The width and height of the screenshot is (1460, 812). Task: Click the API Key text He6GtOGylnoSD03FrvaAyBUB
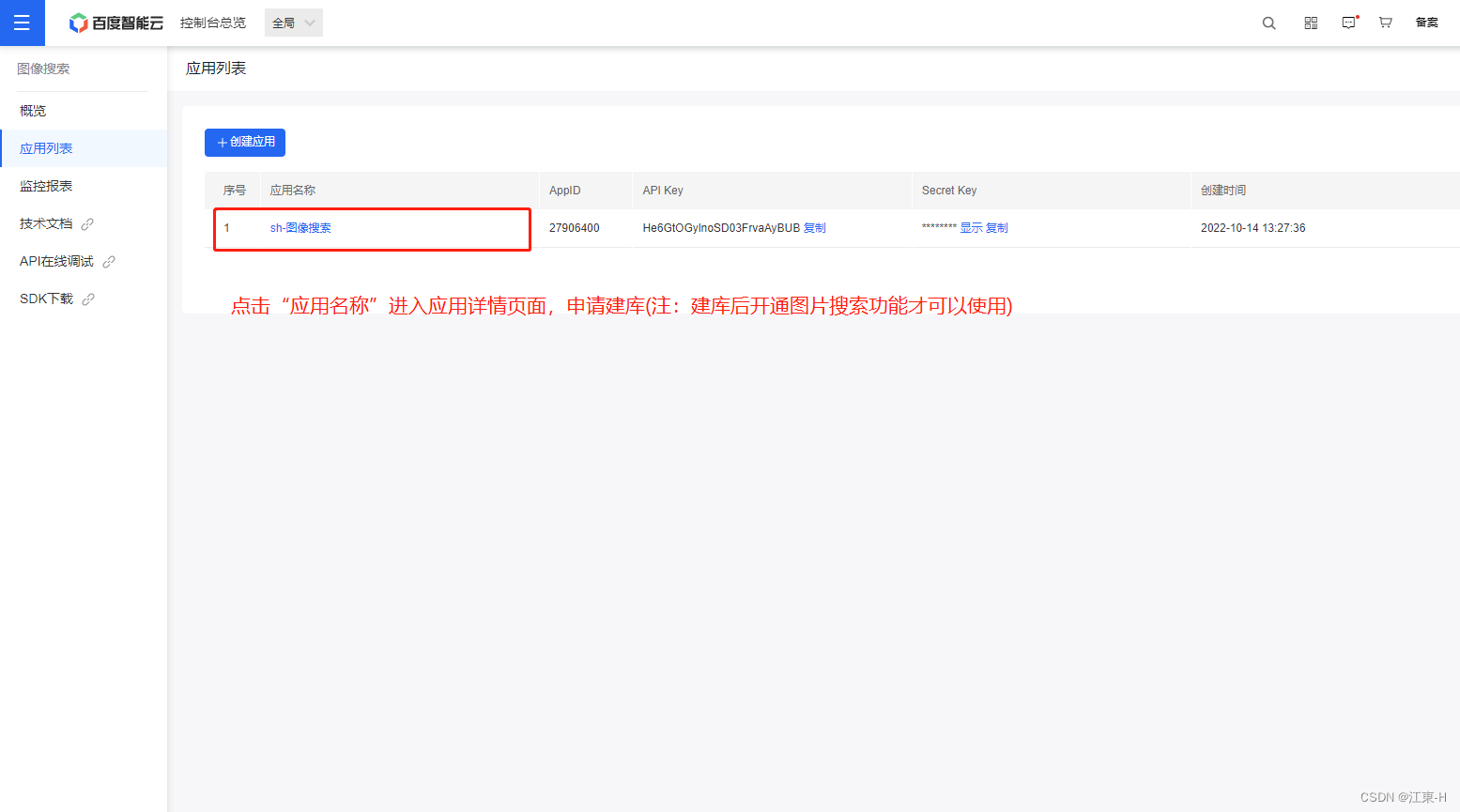[x=721, y=228]
